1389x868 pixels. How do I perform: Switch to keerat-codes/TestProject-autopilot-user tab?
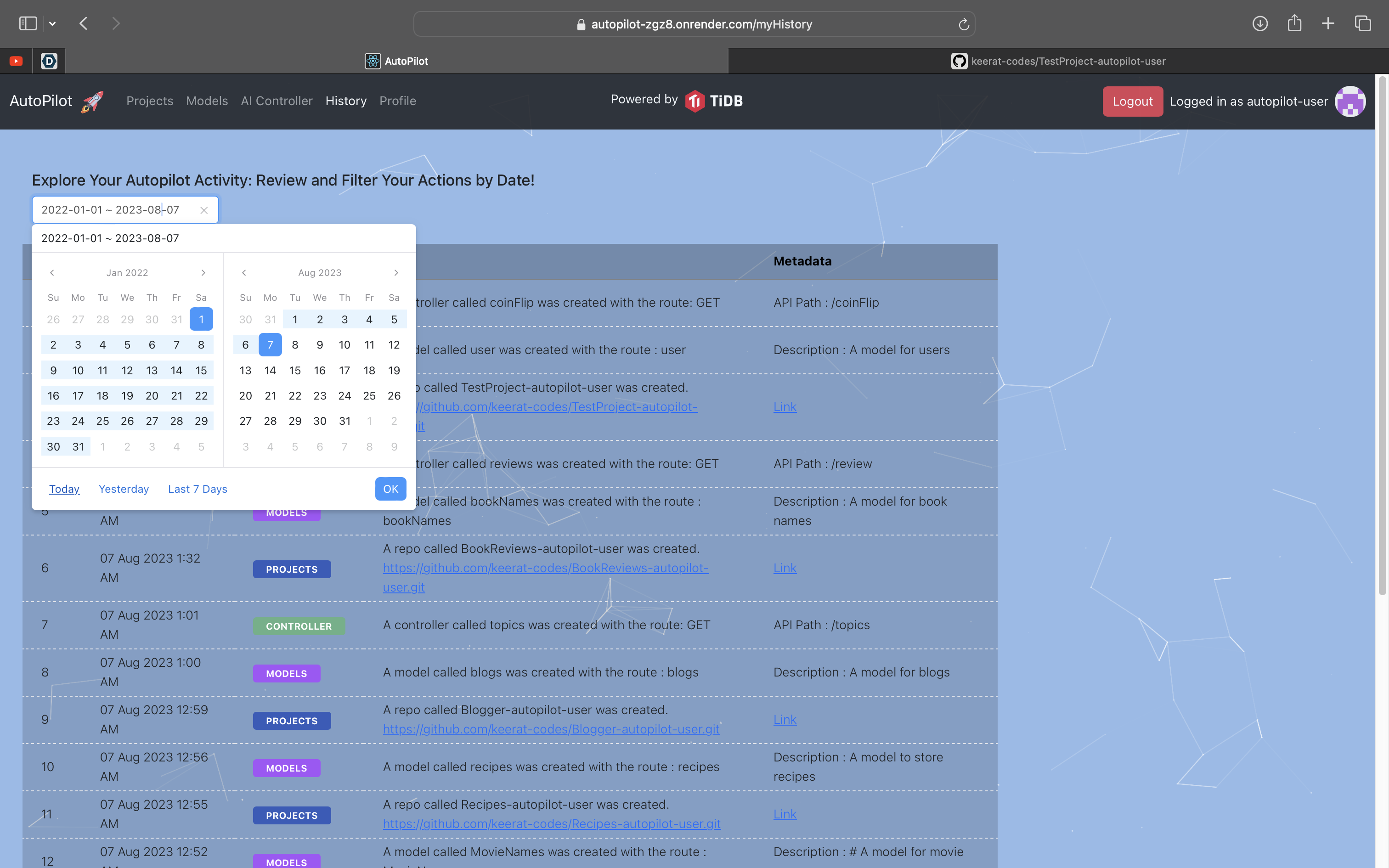click(1058, 61)
